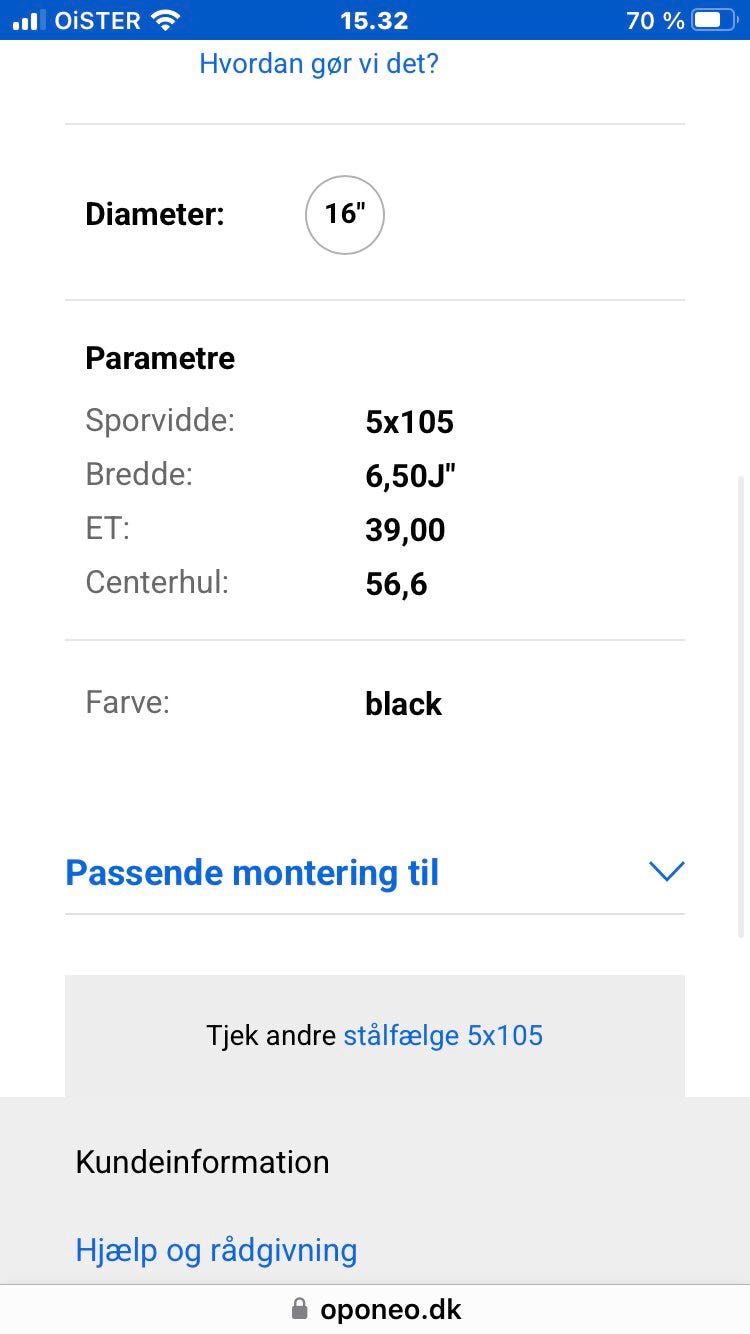This screenshot has height=1334, width=750.
Task: Tap the "Kundeinformation" footer heading
Action: pos(202,1162)
